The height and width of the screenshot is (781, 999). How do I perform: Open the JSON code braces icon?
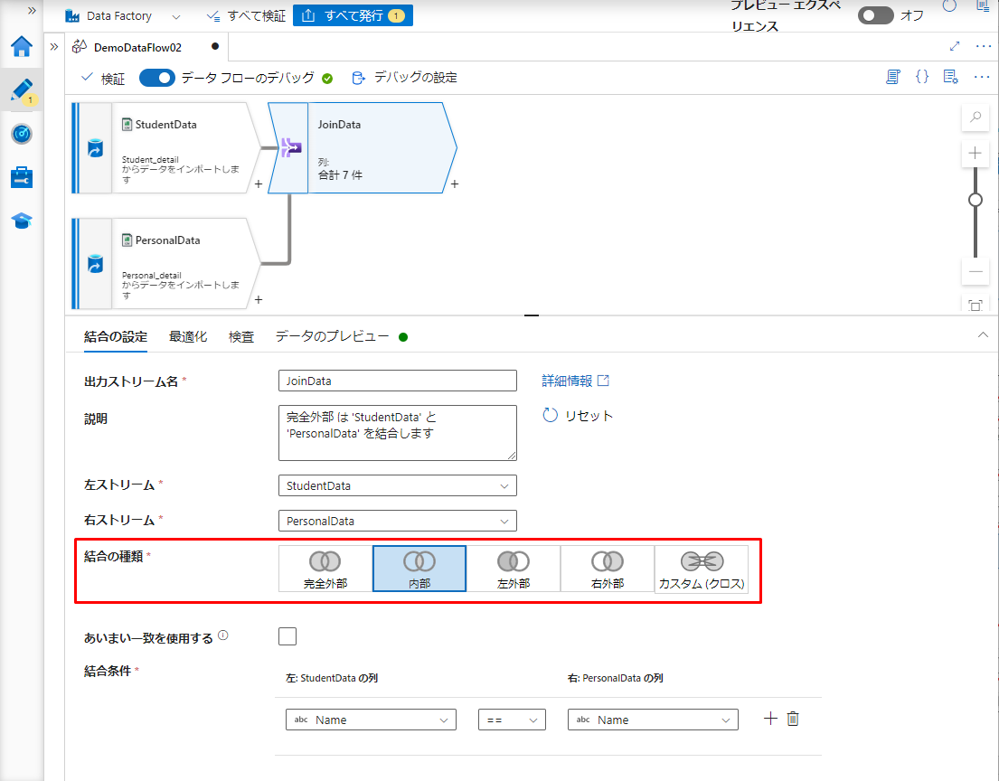tap(922, 77)
